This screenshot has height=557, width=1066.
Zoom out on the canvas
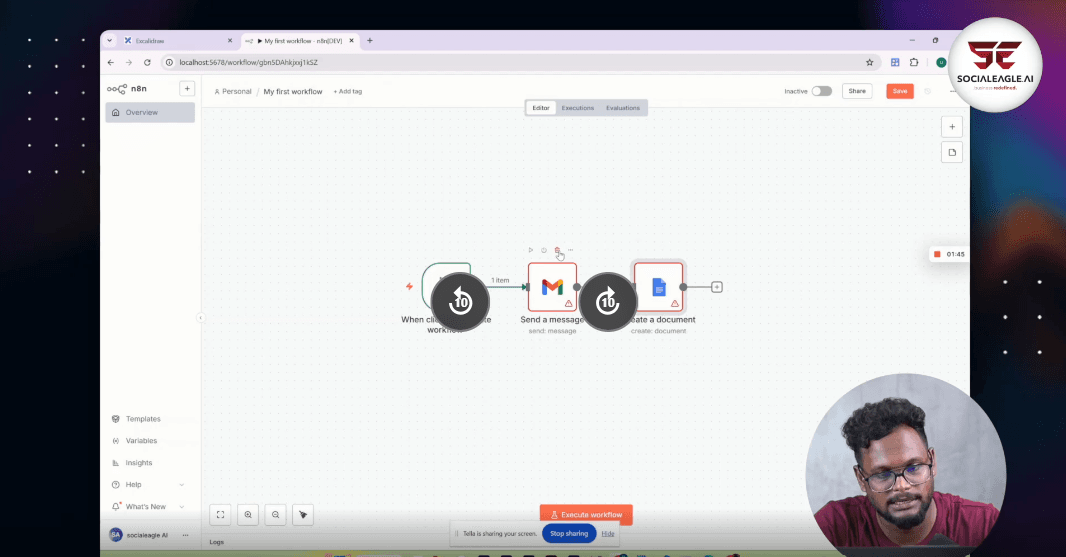275,515
